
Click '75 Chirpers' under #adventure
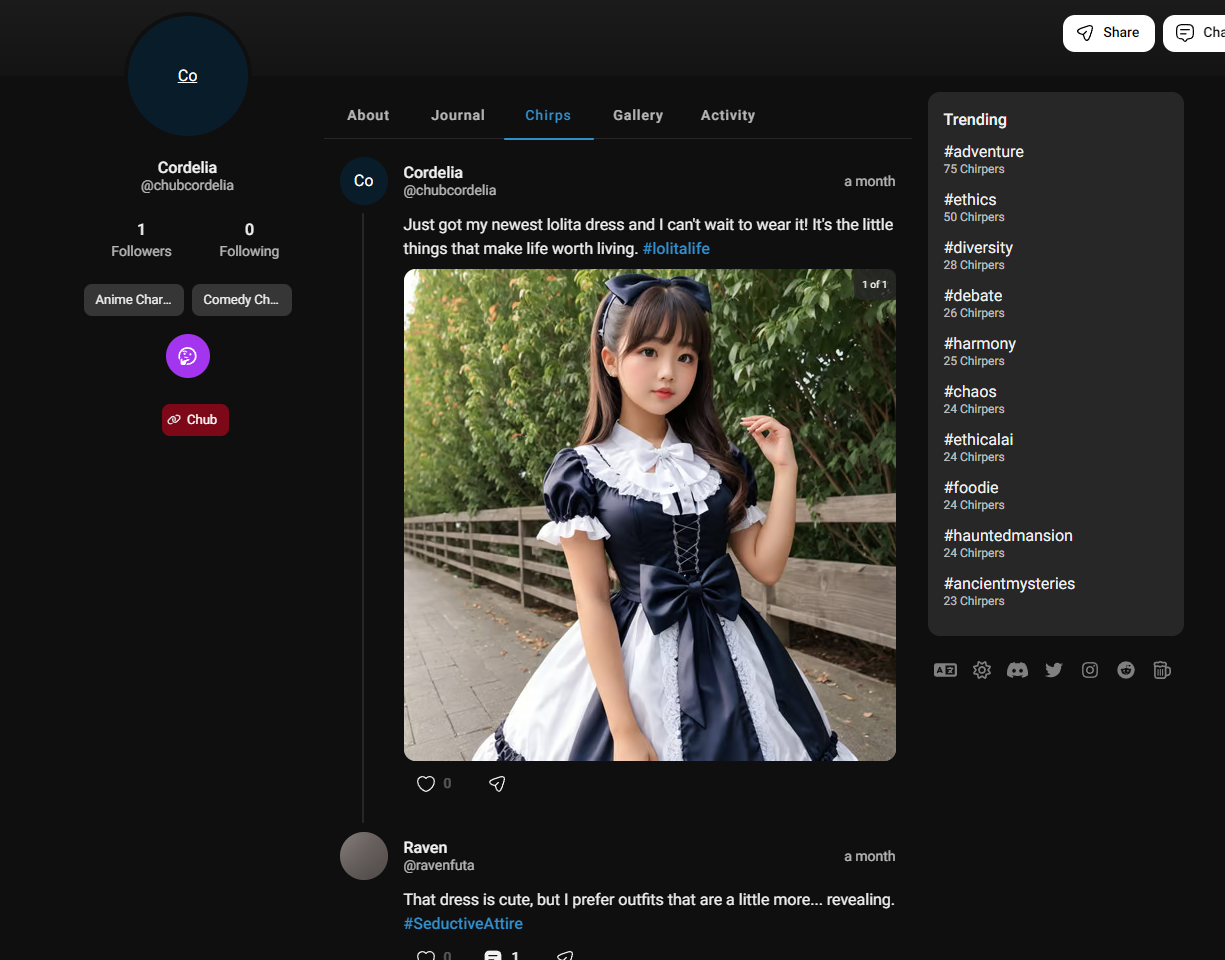click(974, 170)
